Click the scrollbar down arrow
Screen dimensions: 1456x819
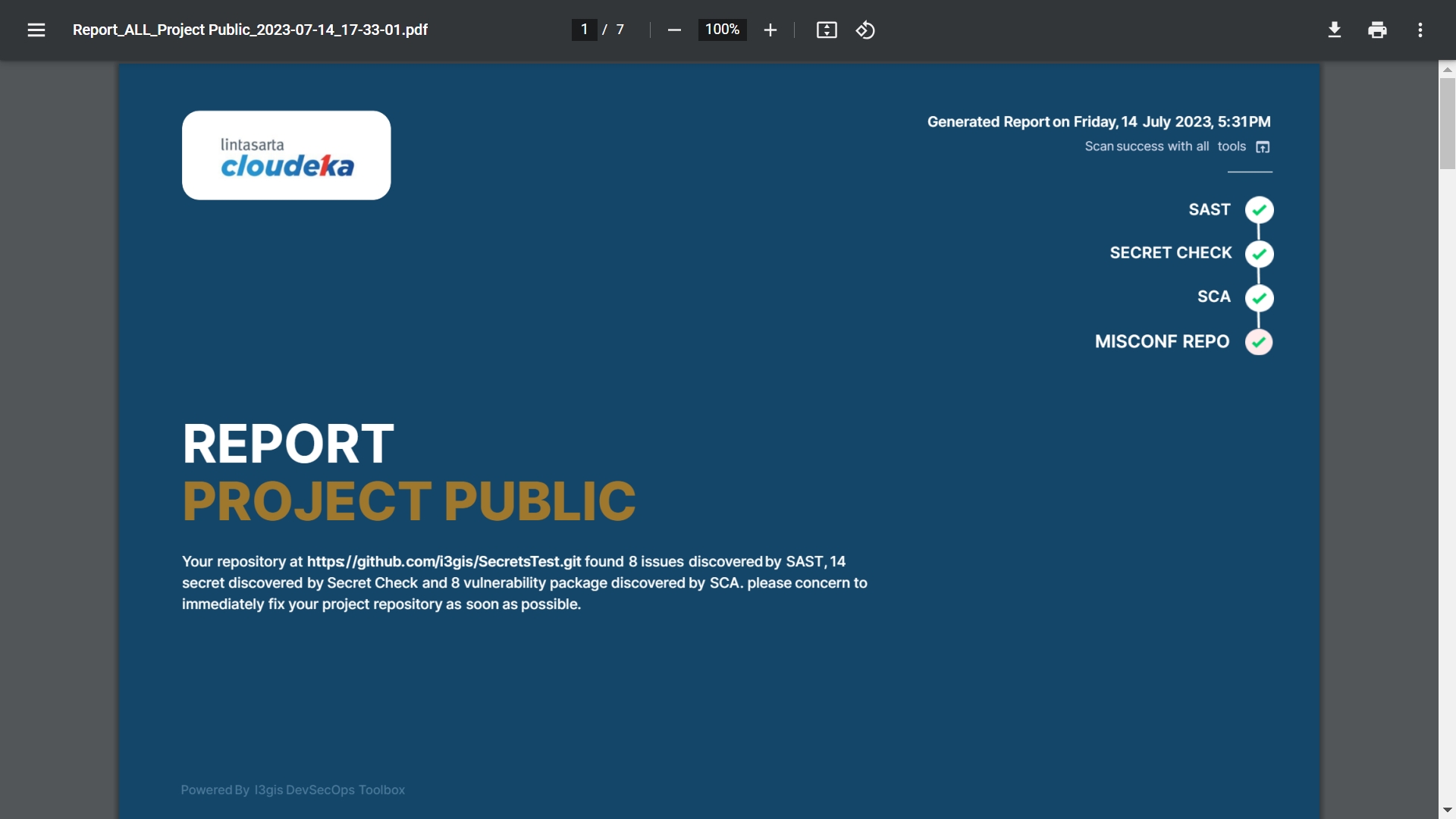(x=1447, y=811)
